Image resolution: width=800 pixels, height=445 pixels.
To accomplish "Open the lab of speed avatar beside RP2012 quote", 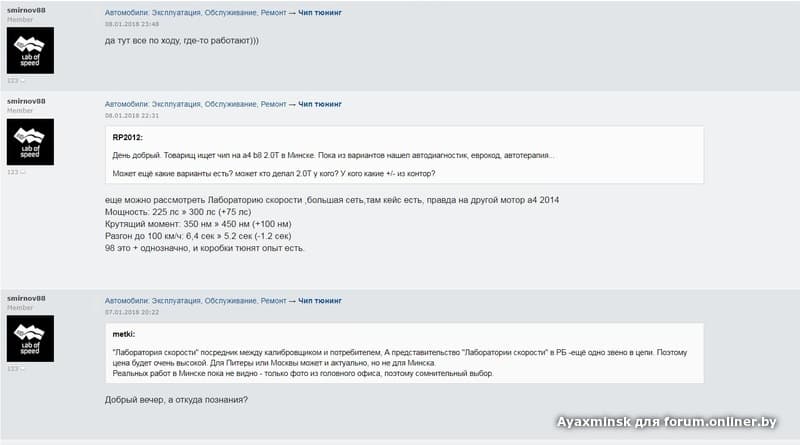I will (30, 142).
